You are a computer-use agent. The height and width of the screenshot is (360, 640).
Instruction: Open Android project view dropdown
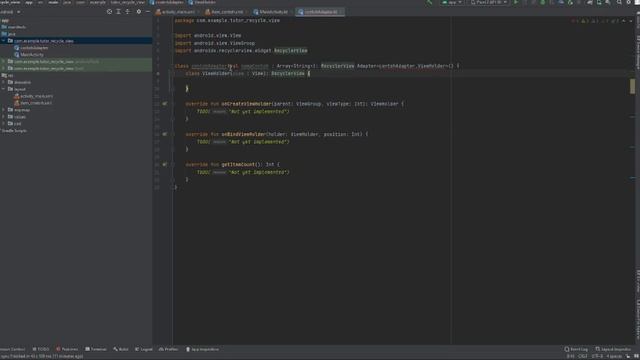(10, 12)
